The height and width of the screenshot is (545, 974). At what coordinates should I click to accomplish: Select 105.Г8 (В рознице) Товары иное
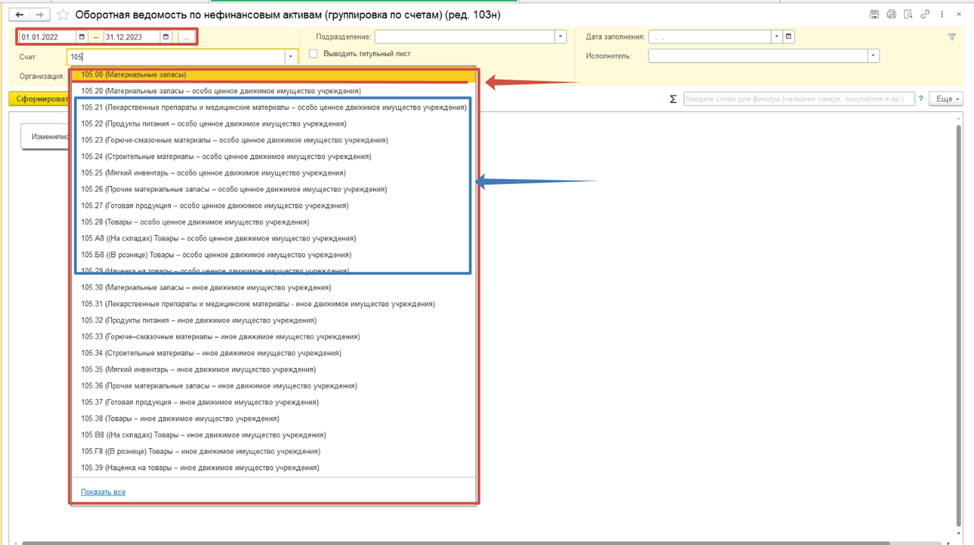(x=273, y=452)
